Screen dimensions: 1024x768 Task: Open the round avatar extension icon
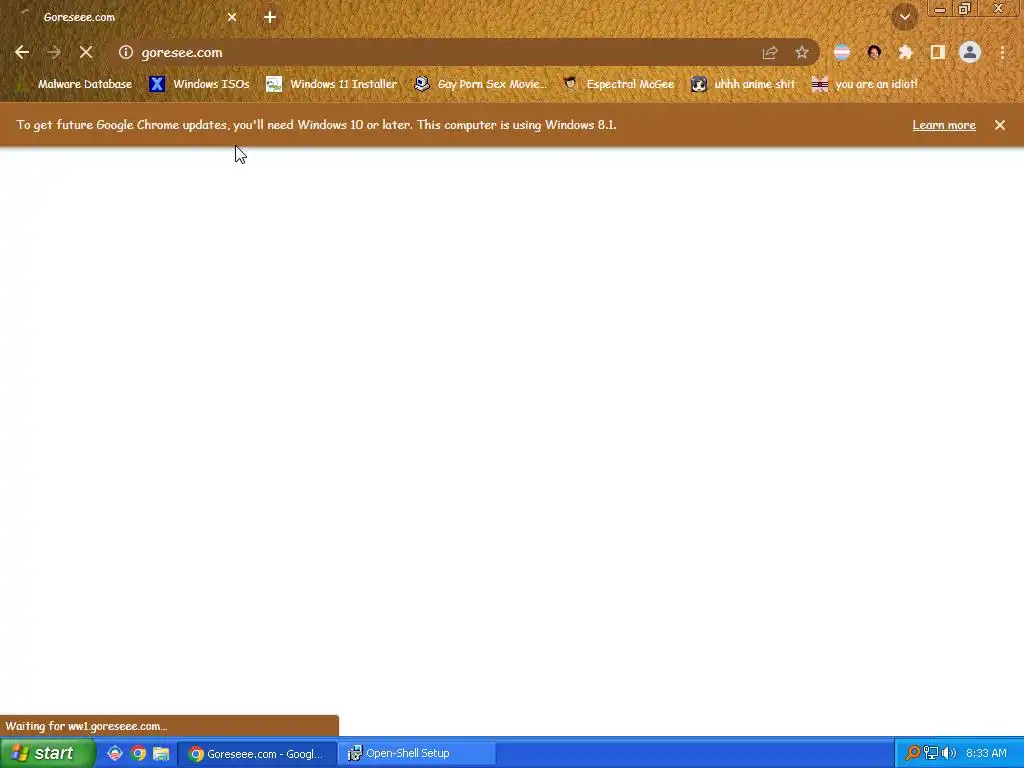coord(874,53)
